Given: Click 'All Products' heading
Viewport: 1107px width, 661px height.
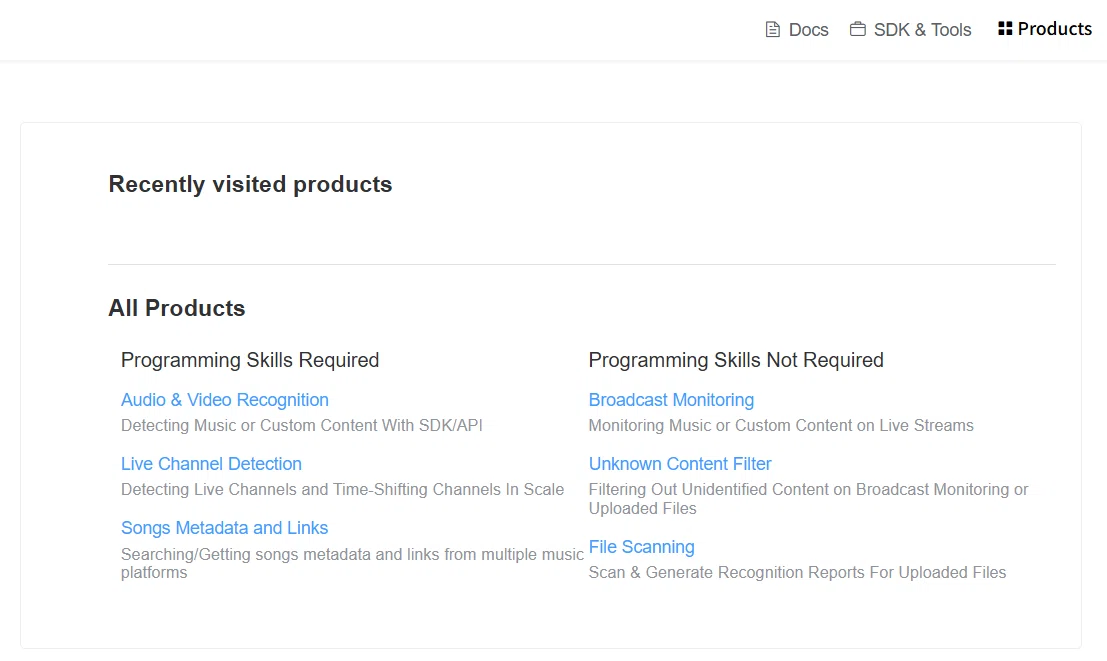Looking at the screenshot, I should click(176, 308).
